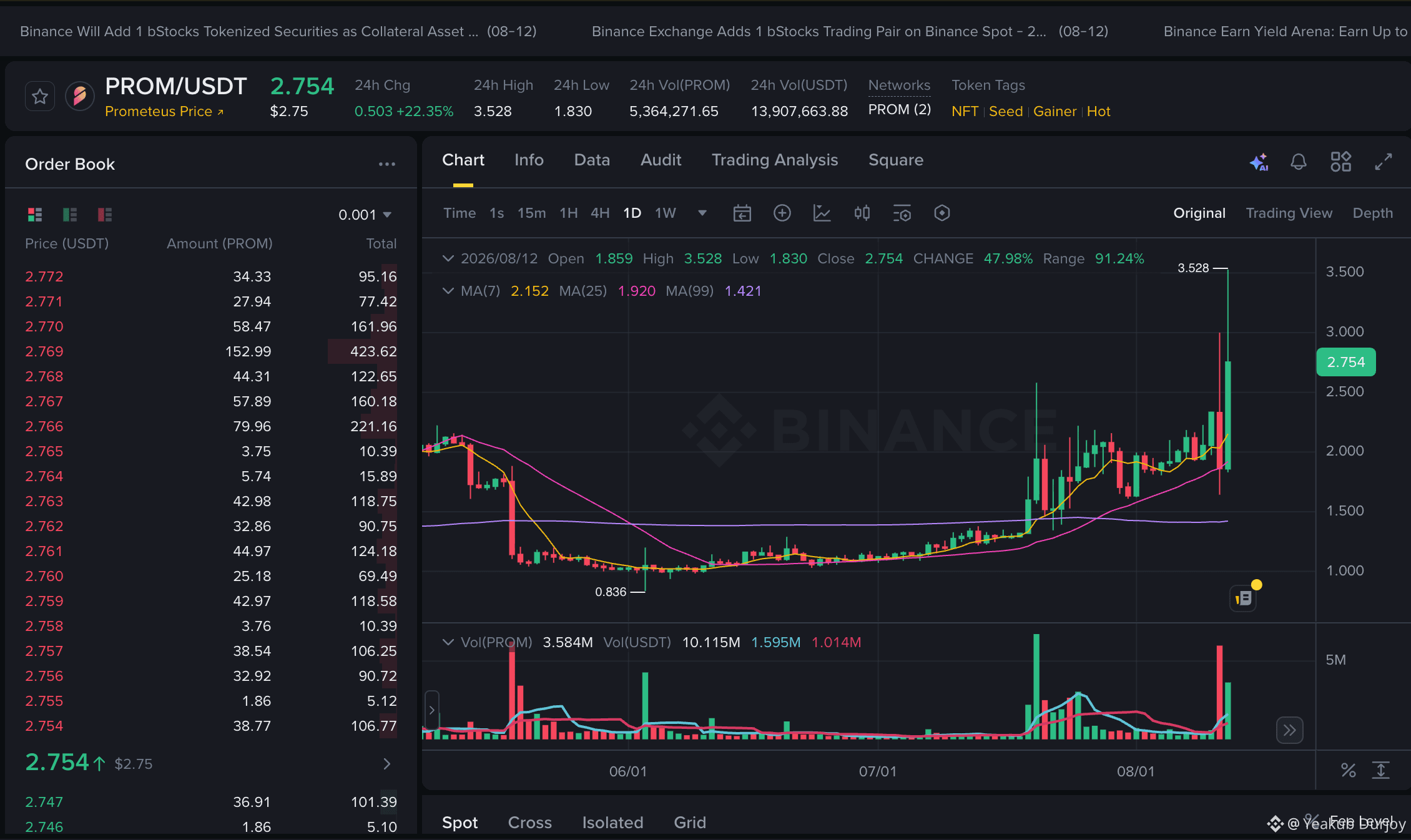Select the Isolated margin tab

pyautogui.click(x=613, y=823)
